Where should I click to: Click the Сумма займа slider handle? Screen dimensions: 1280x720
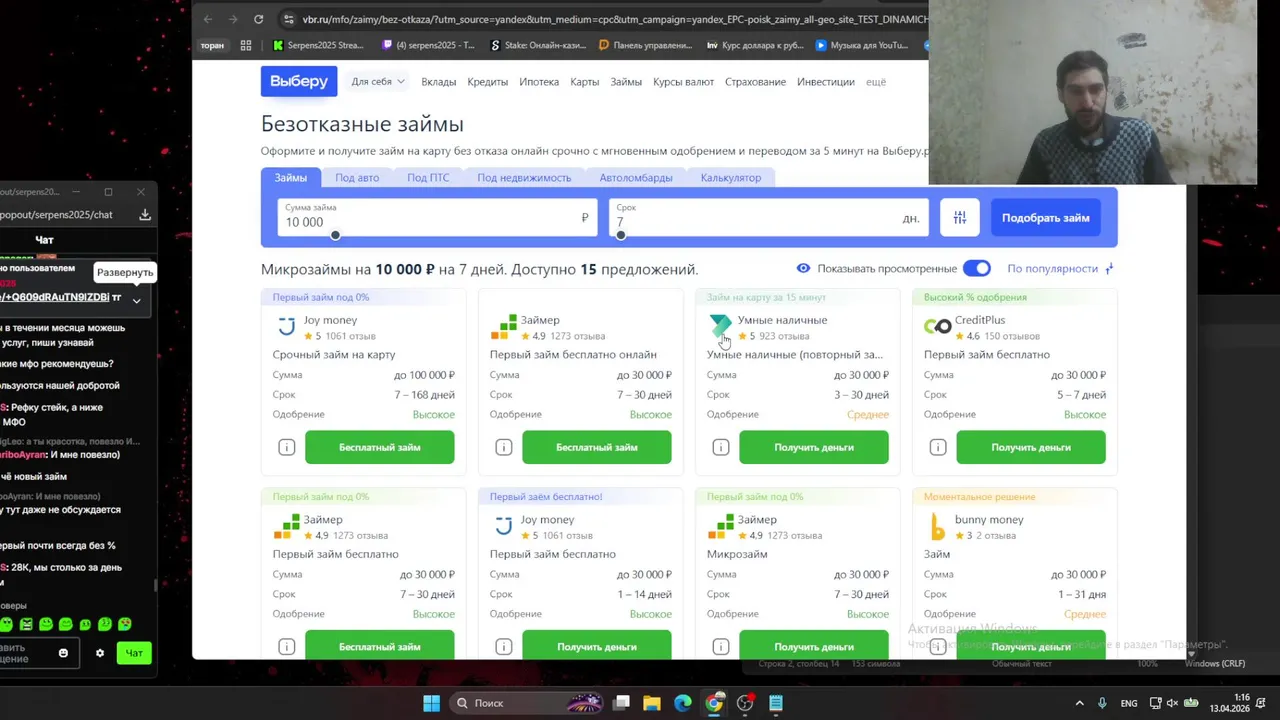tap(335, 235)
